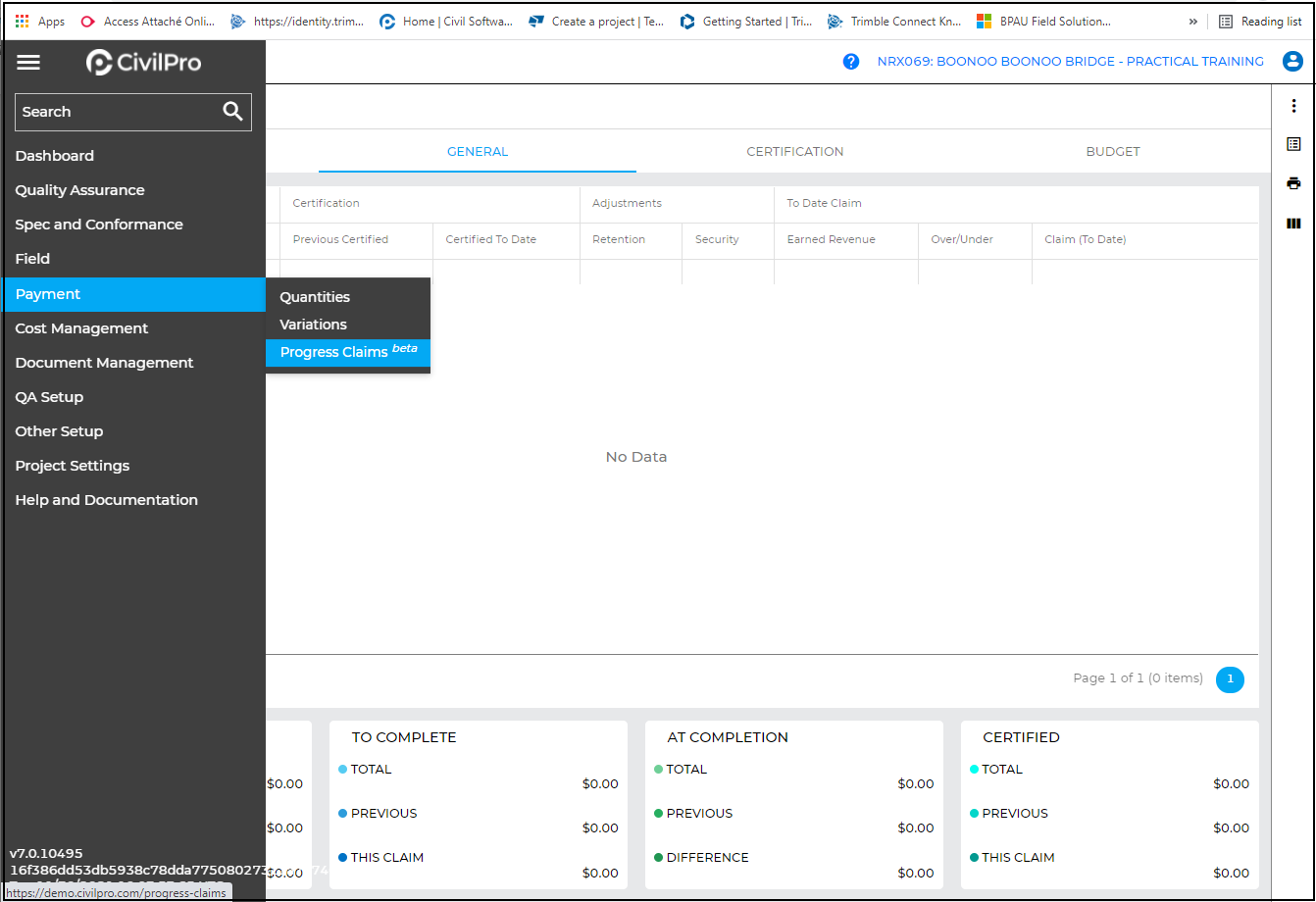The height and width of the screenshot is (902, 1316).
Task: Open the vertical three-dot options menu
Action: pos(1293,106)
